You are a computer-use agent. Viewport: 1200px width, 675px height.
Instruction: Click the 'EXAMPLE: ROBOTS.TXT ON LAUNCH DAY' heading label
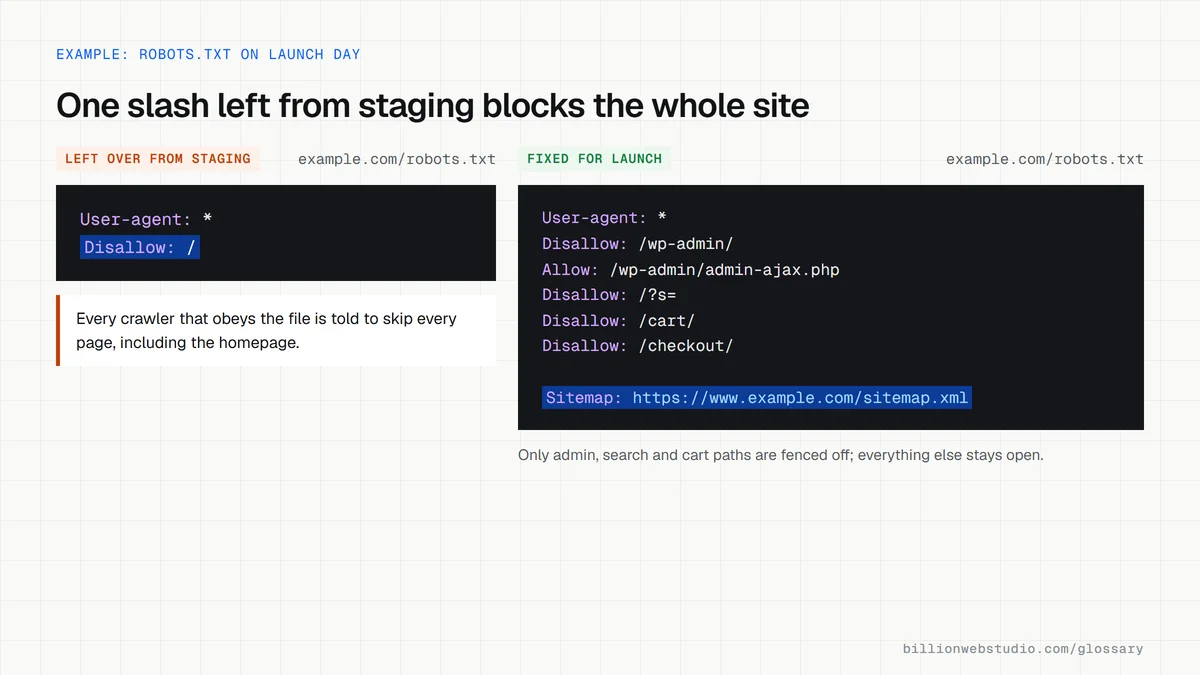click(x=208, y=54)
